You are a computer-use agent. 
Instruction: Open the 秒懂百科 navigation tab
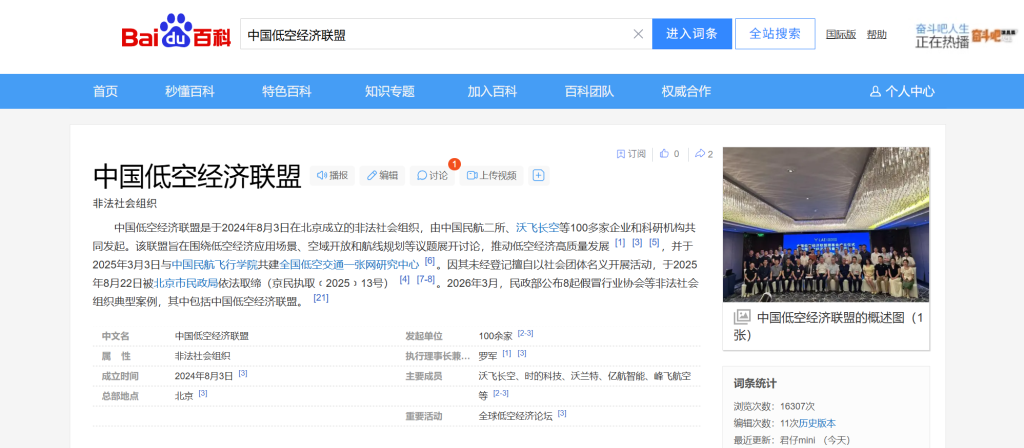click(190, 91)
